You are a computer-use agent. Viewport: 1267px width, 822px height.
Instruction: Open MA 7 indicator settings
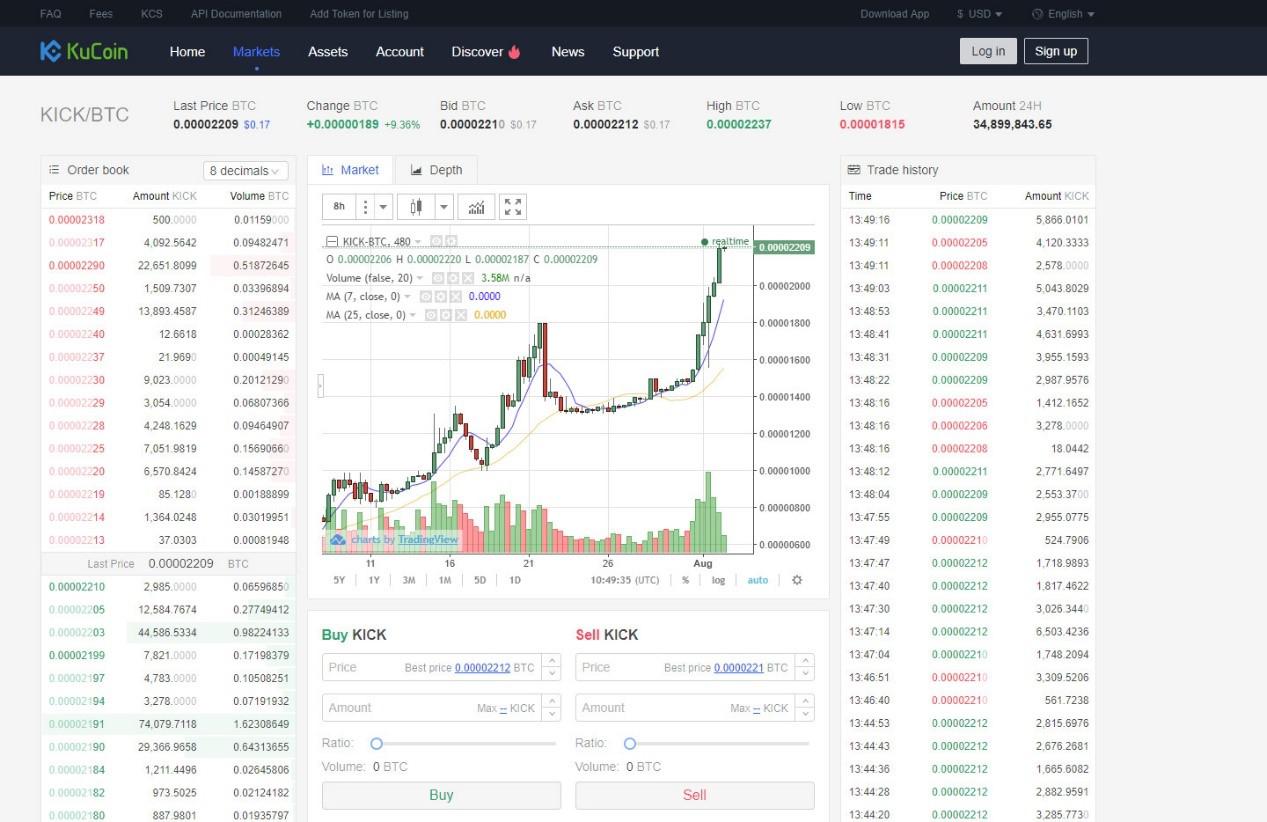coord(441,296)
